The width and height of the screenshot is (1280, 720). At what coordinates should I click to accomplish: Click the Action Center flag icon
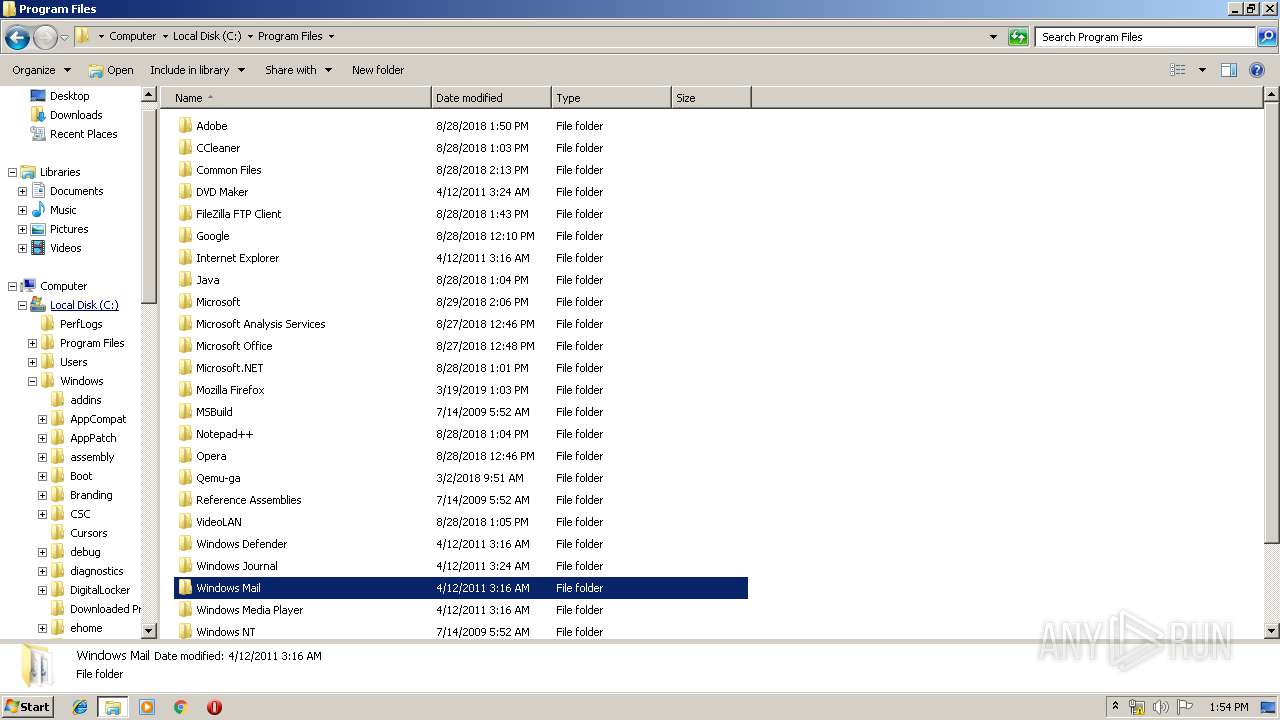[x=1184, y=707]
